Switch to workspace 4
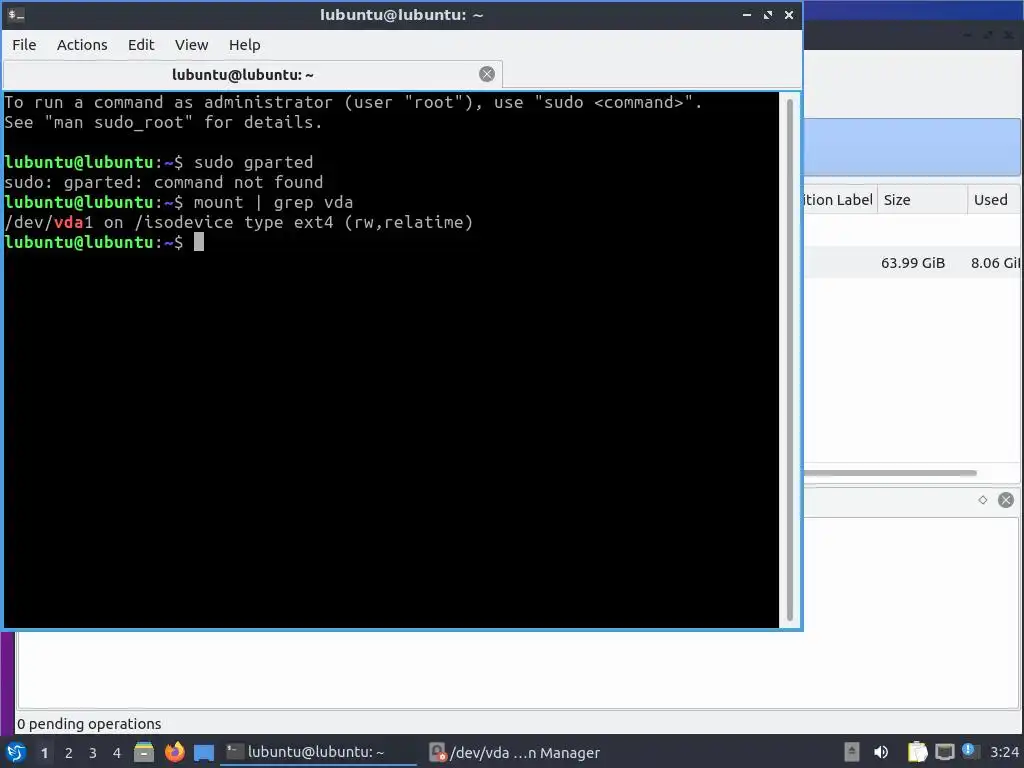The width and height of the screenshot is (1024, 768). click(117, 753)
